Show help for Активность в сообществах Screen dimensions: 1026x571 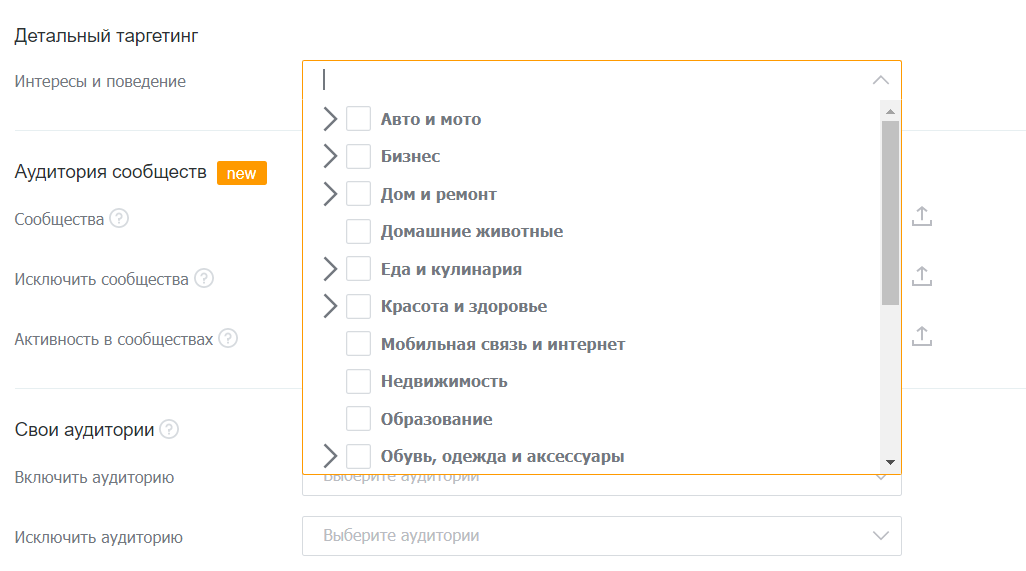point(228,339)
